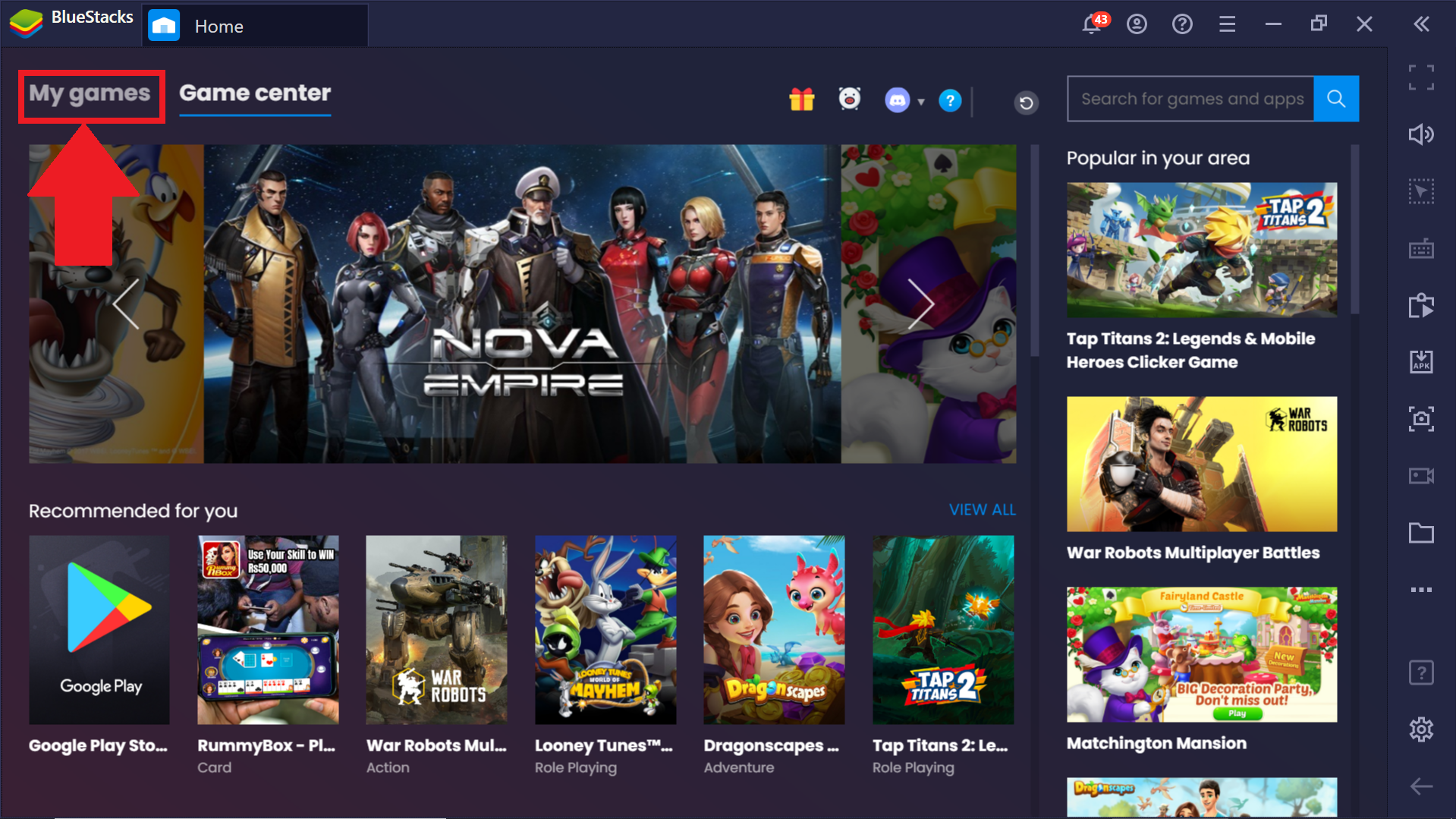Click the refresh circular arrow icon
The width and height of the screenshot is (1456, 819).
point(1026,102)
